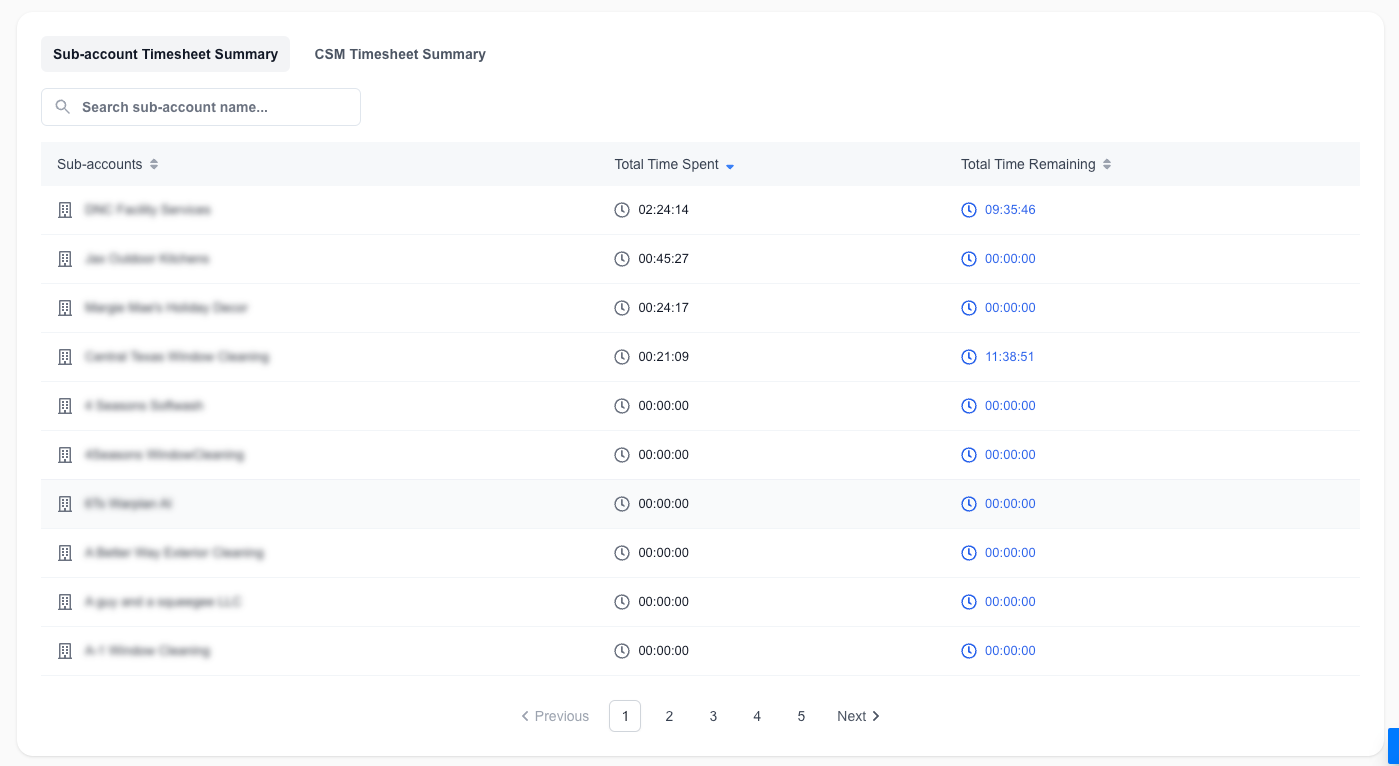Click the building icon in the 00:24:17 row

[x=65, y=308]
